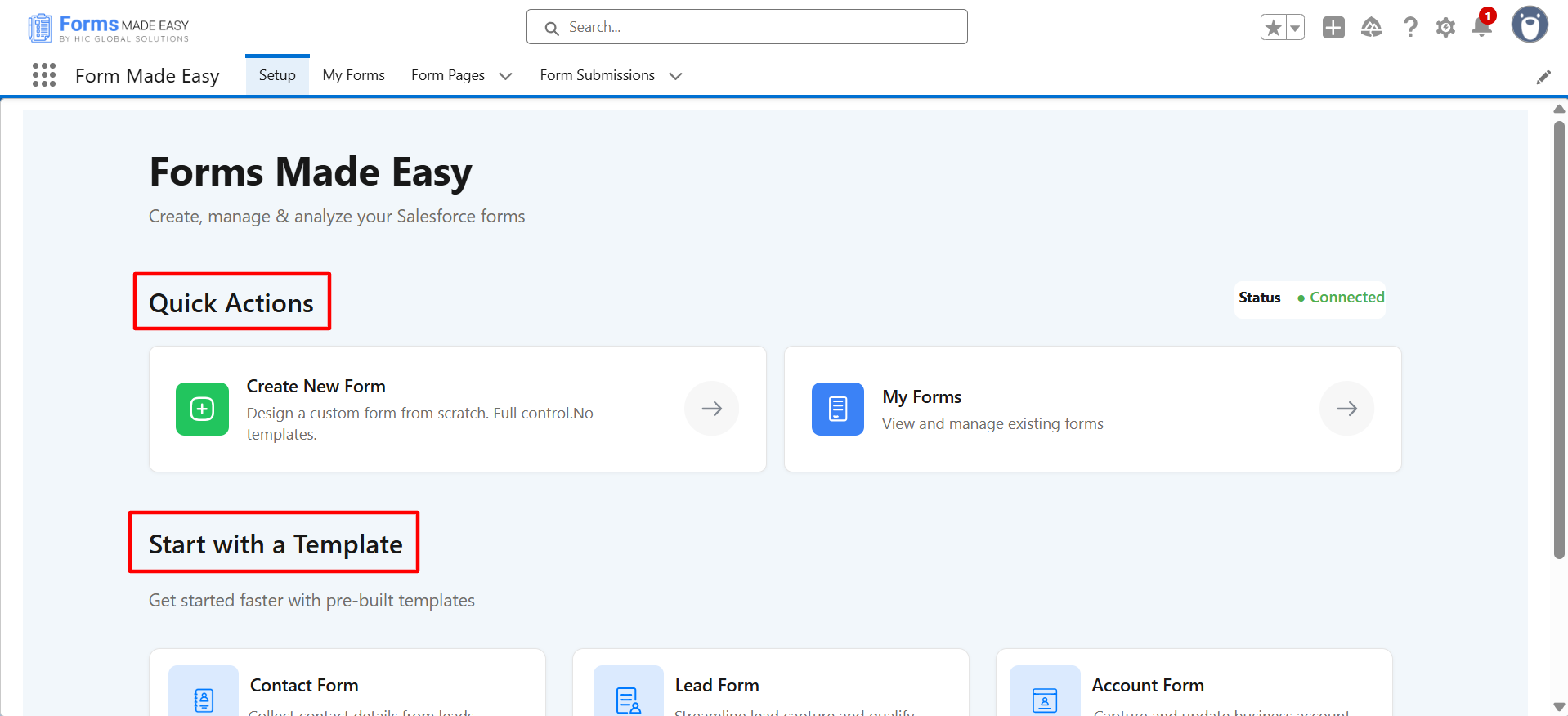Click 'View and manage existing forms' text
This screenshot has height=716, width=1568.
point(992,423)
